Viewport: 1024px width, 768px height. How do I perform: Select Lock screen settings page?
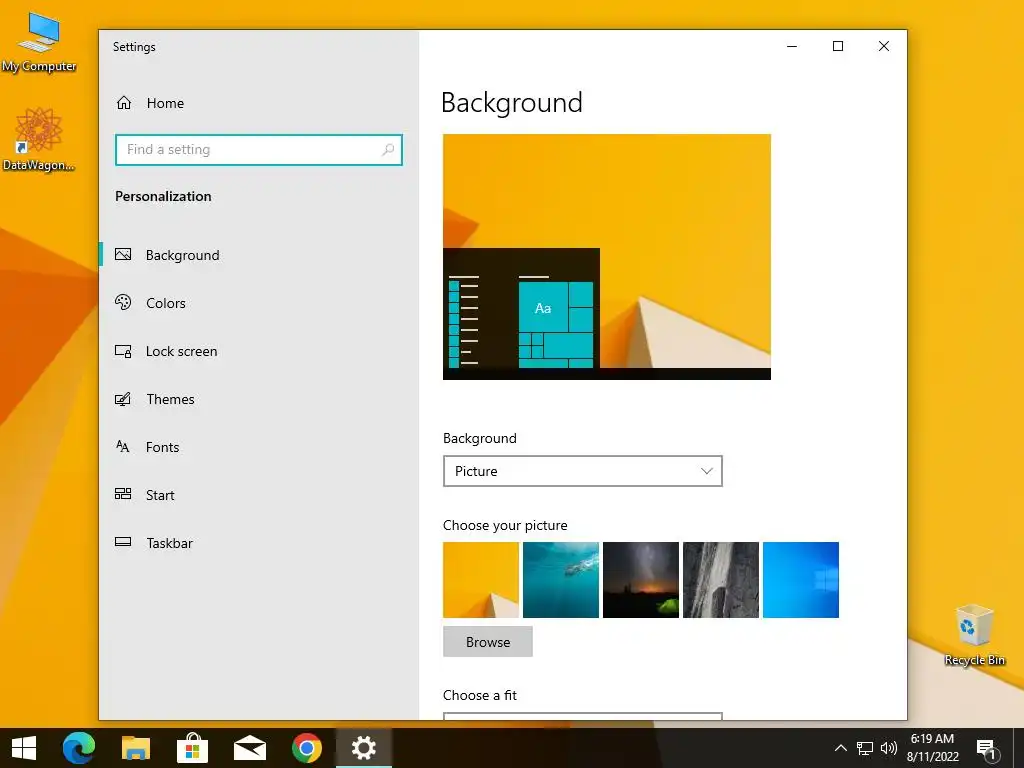[182, 351]
